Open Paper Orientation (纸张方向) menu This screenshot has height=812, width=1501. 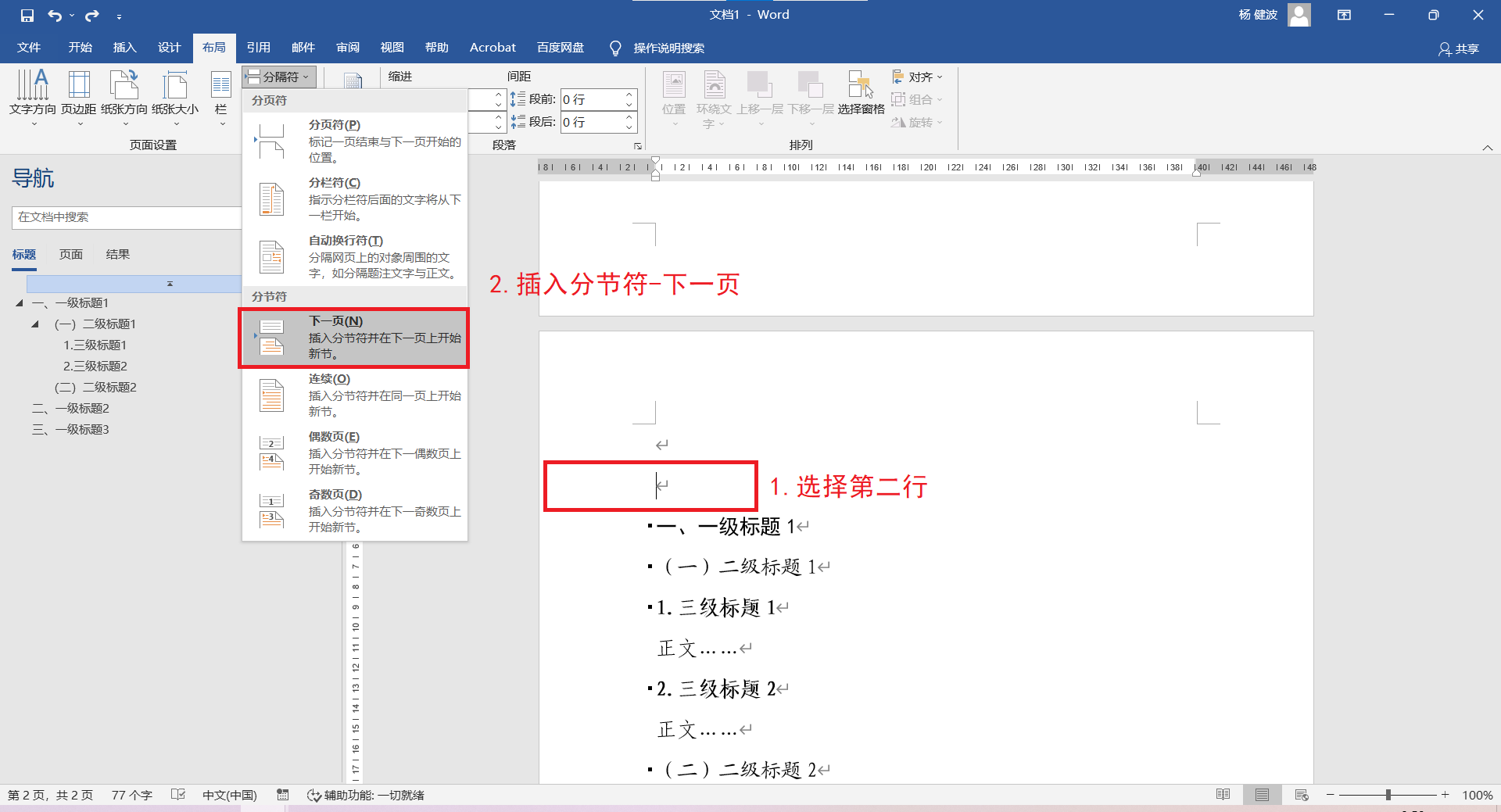pos(124,98)
